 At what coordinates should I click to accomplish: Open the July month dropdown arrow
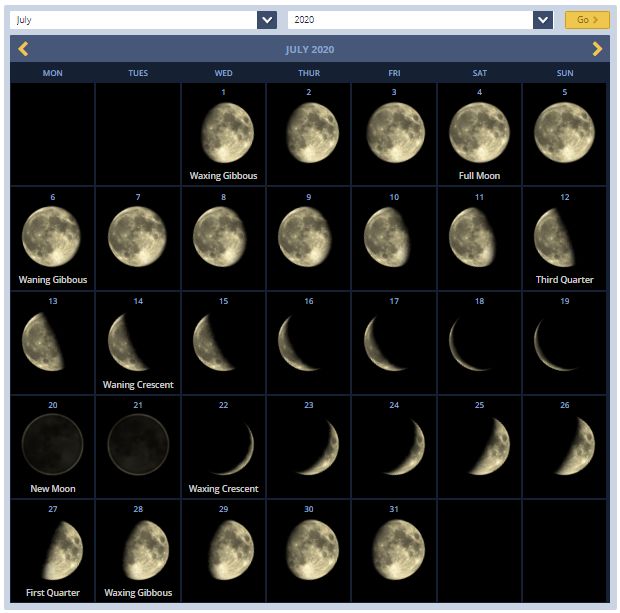(x=267, y=20)
